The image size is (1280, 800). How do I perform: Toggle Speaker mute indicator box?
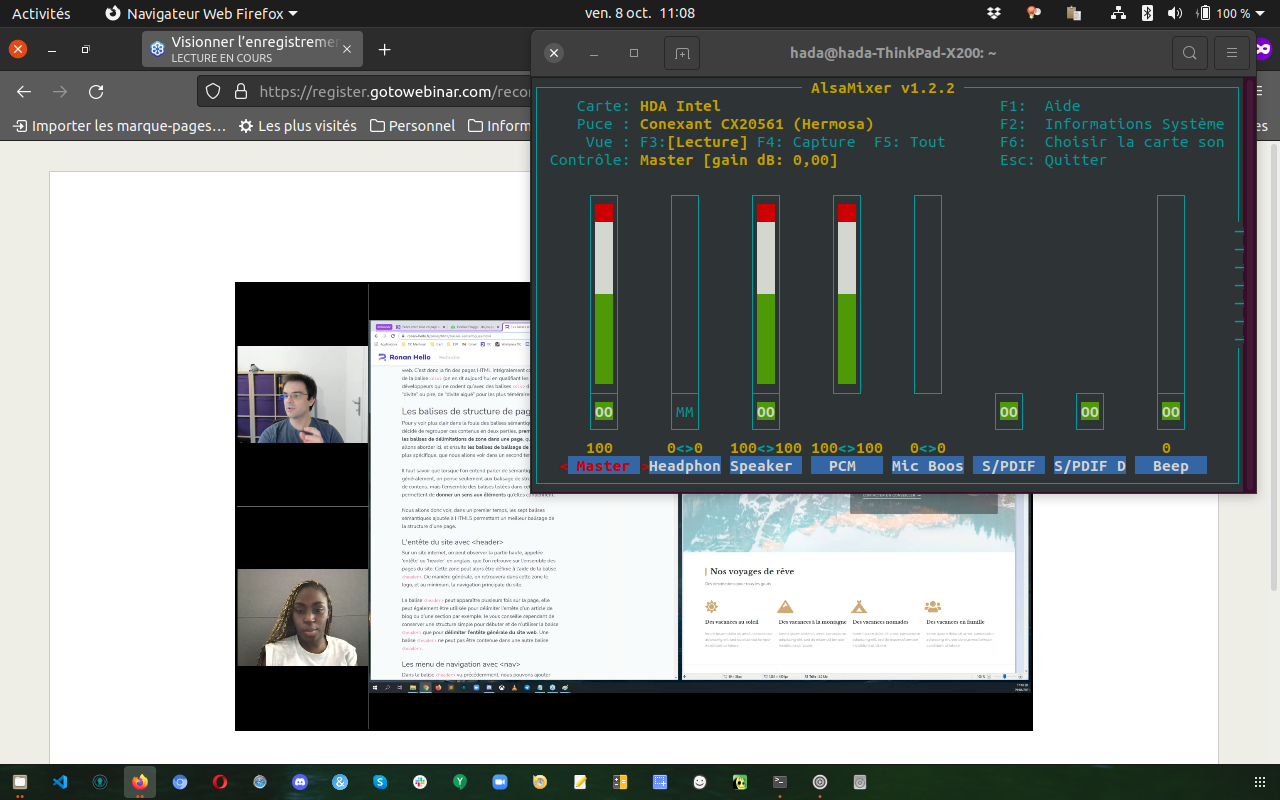765,412
